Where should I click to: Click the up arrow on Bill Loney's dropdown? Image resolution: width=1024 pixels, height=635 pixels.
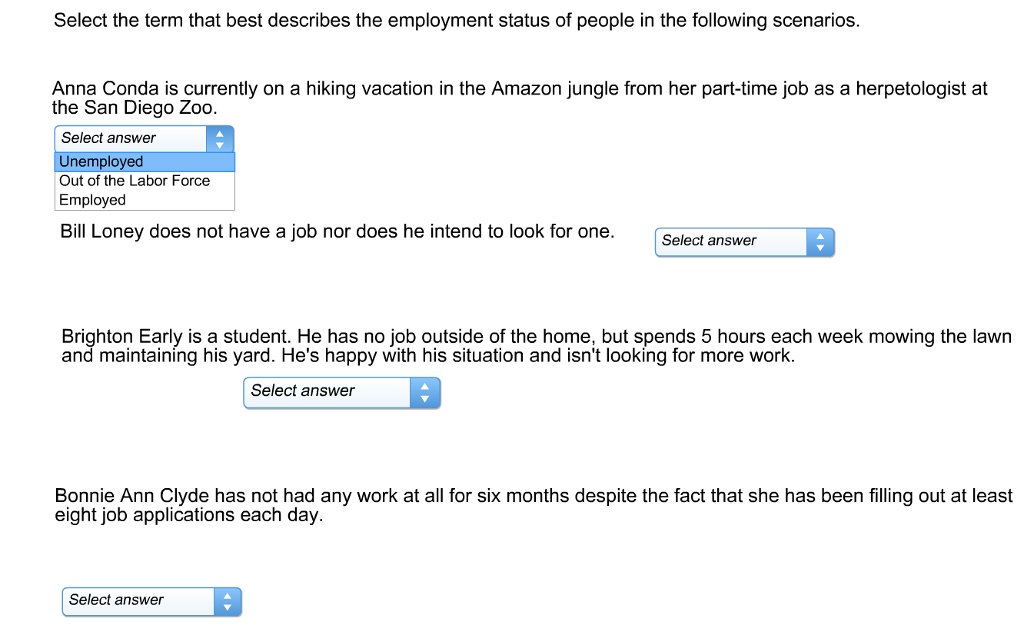click(x=820, y=237)
